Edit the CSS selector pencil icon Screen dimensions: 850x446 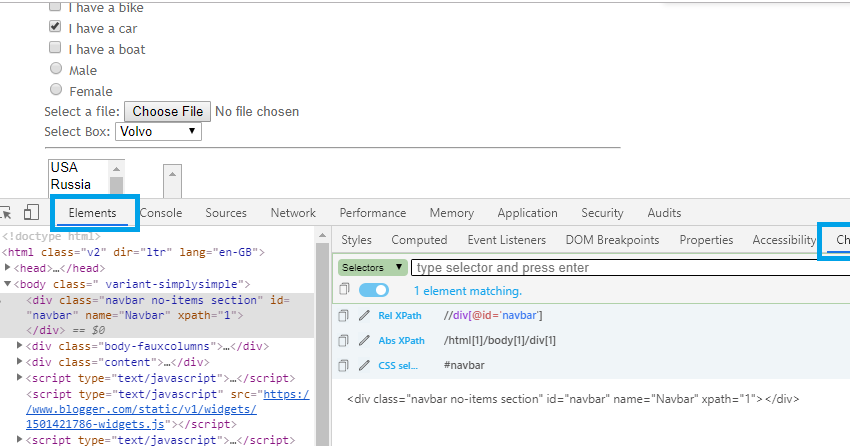tap(364, 365)
